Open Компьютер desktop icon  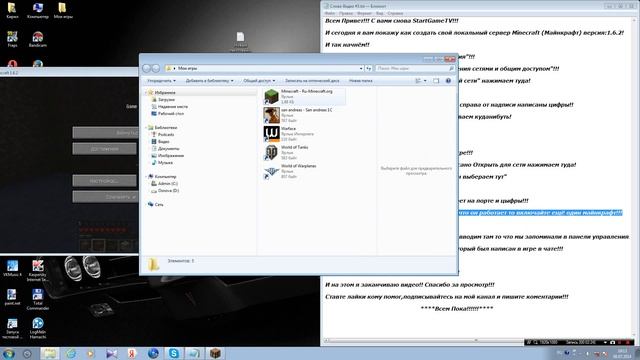pos(38,11)
